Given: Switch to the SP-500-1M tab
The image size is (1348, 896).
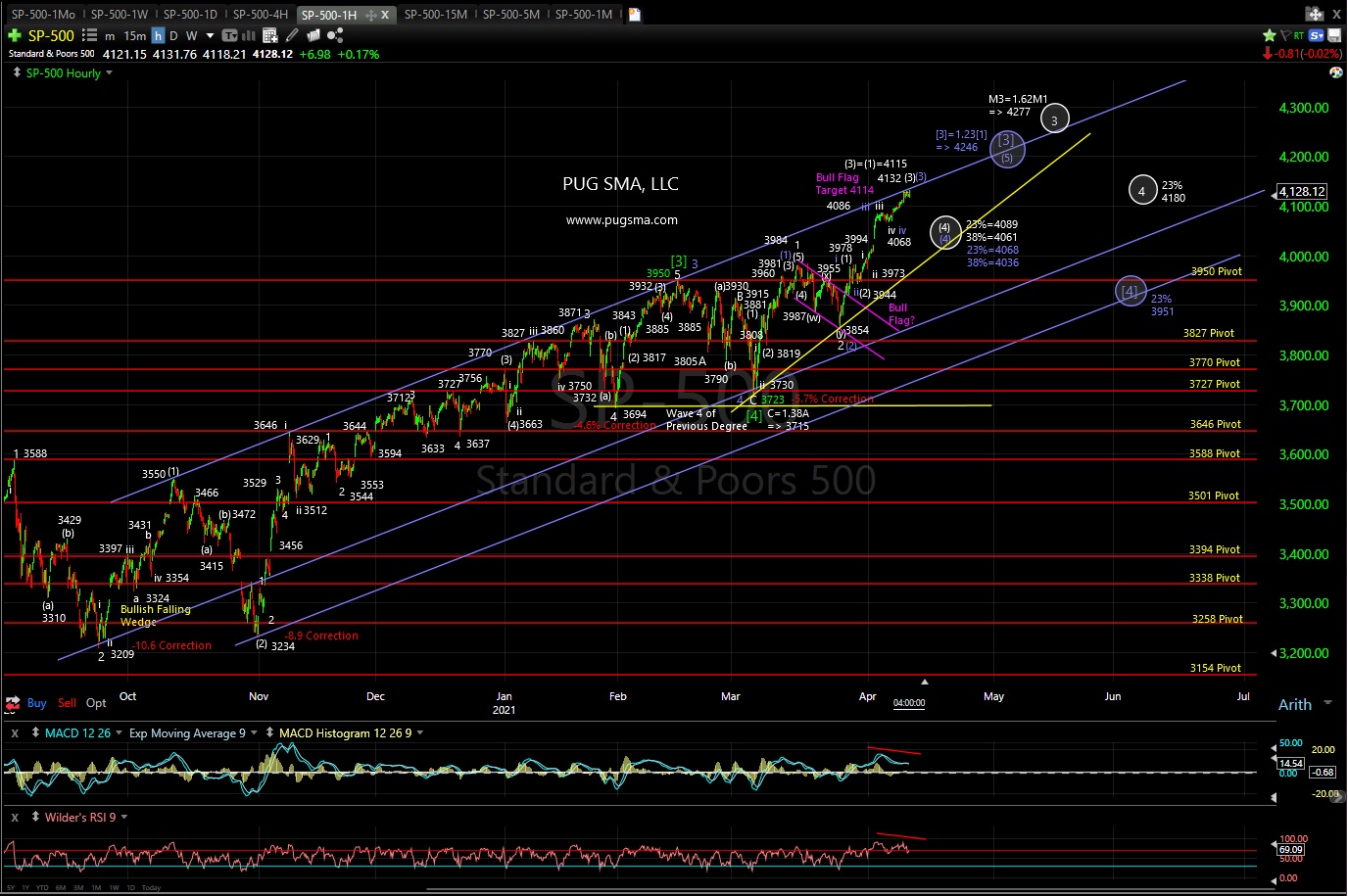Looking at the screenshot, I should pos(584,15).
